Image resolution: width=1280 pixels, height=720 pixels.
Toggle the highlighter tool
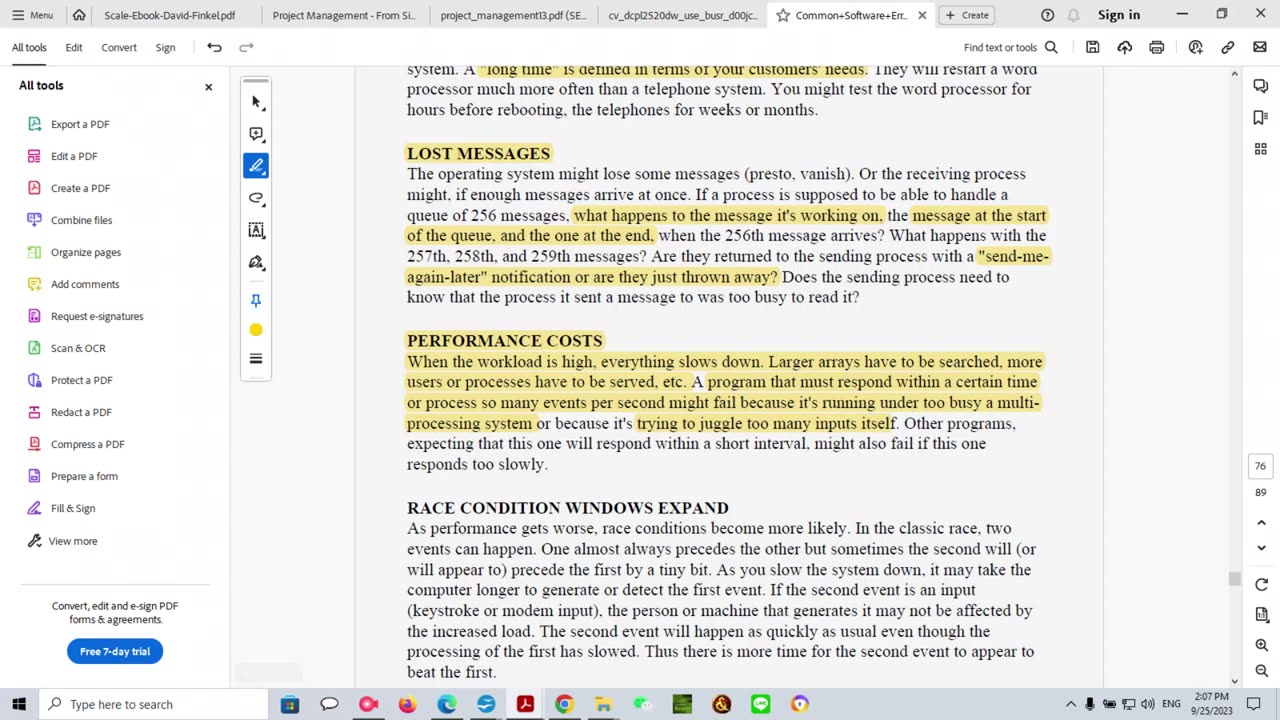click(256, 166)
